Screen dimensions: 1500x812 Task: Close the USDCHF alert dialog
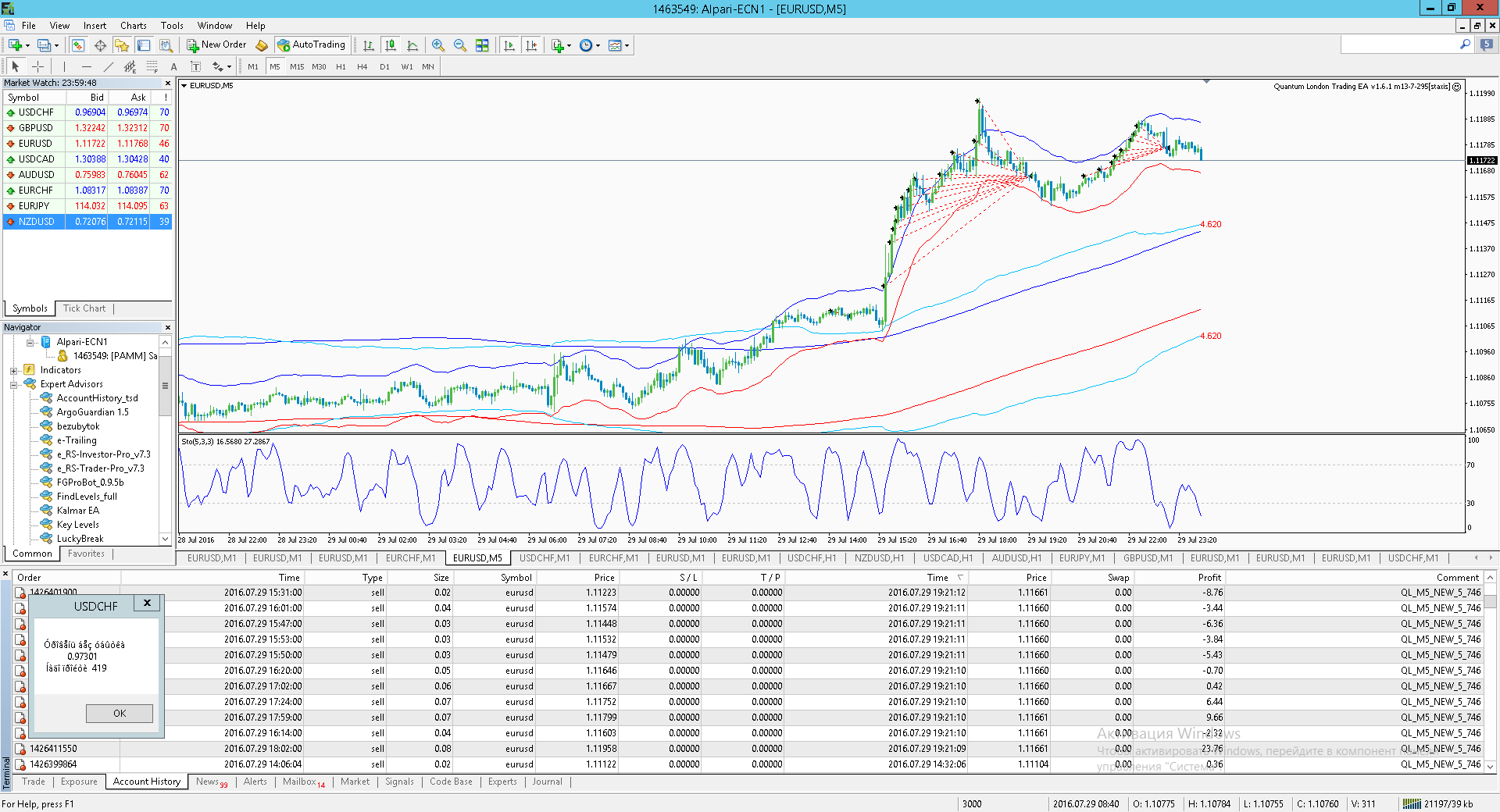coord(147,603)
